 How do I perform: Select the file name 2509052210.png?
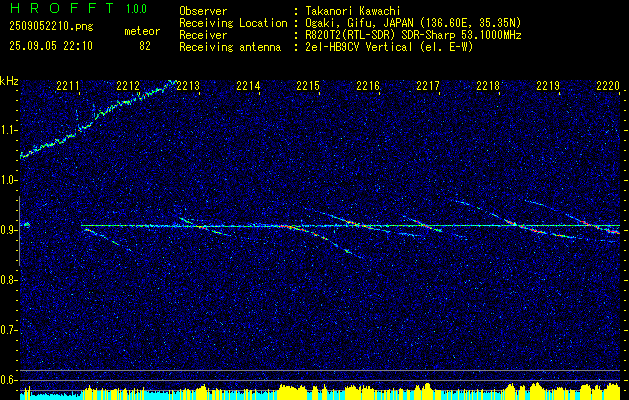click(51, 27)
